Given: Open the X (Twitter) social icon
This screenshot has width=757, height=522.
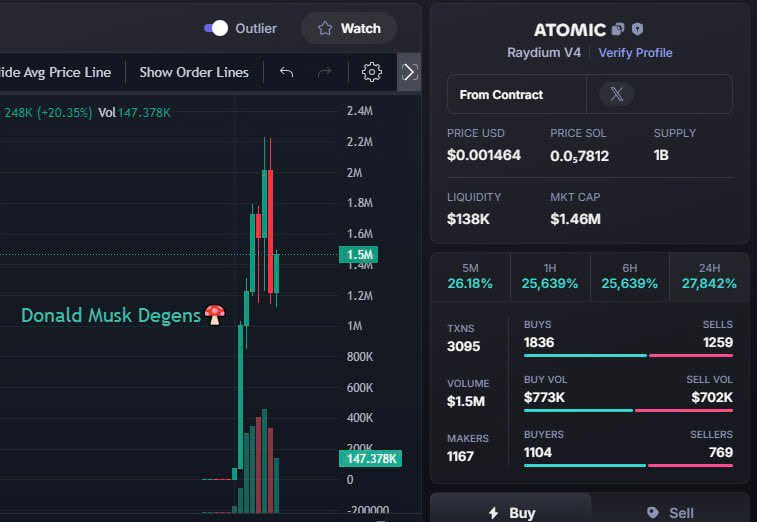Looking at the screenshot, I should coord(616,94).
